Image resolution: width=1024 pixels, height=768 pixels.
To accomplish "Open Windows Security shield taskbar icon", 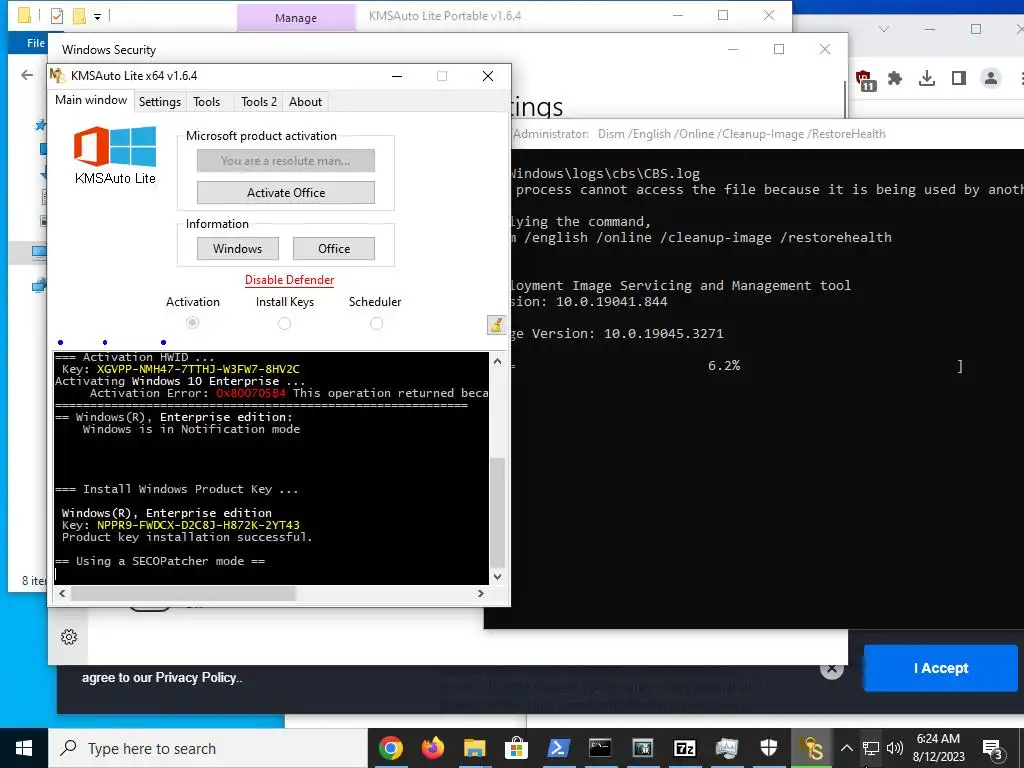I will [x=769, y=748].
